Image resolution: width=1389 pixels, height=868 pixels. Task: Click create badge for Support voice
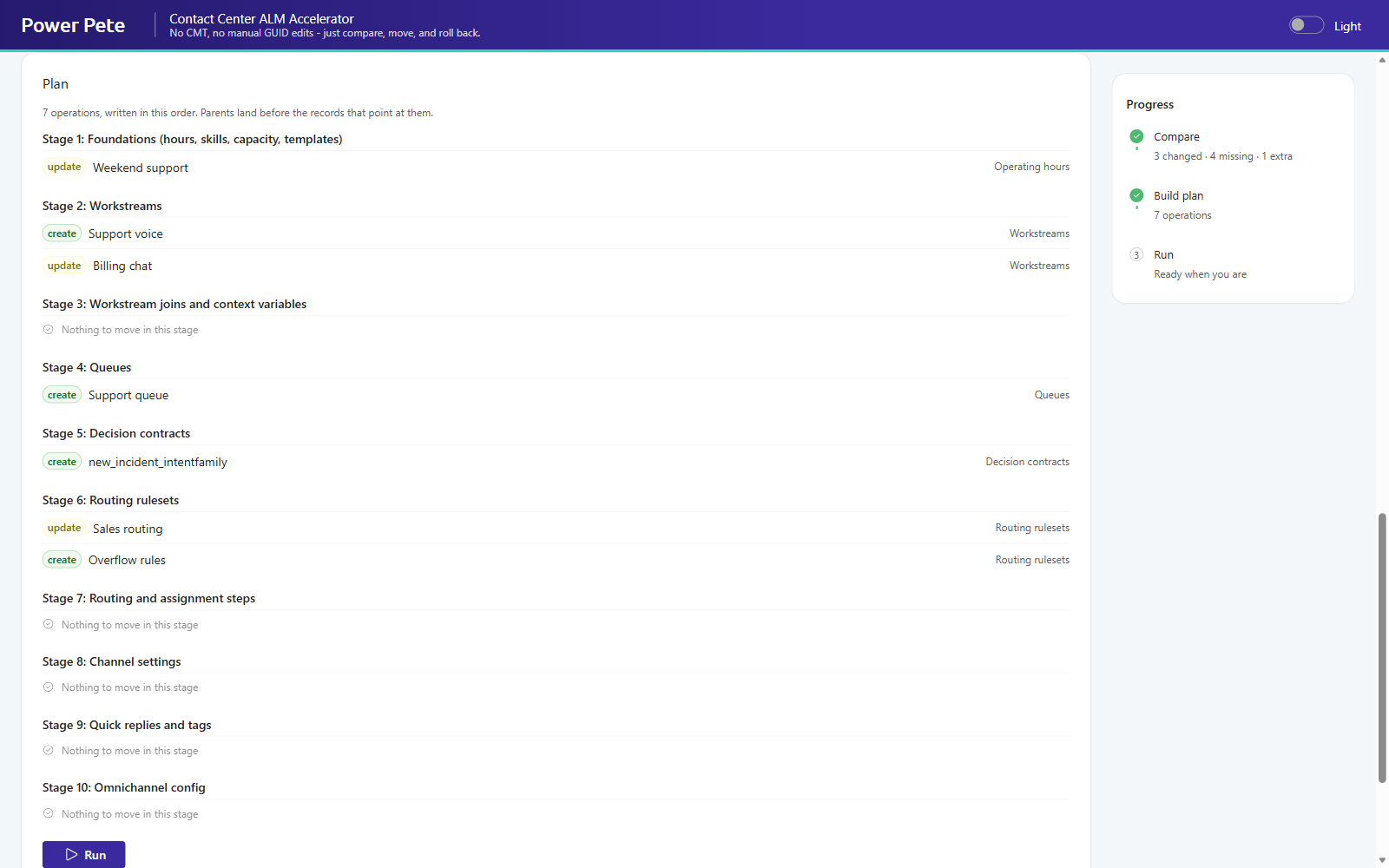[62, 233]
